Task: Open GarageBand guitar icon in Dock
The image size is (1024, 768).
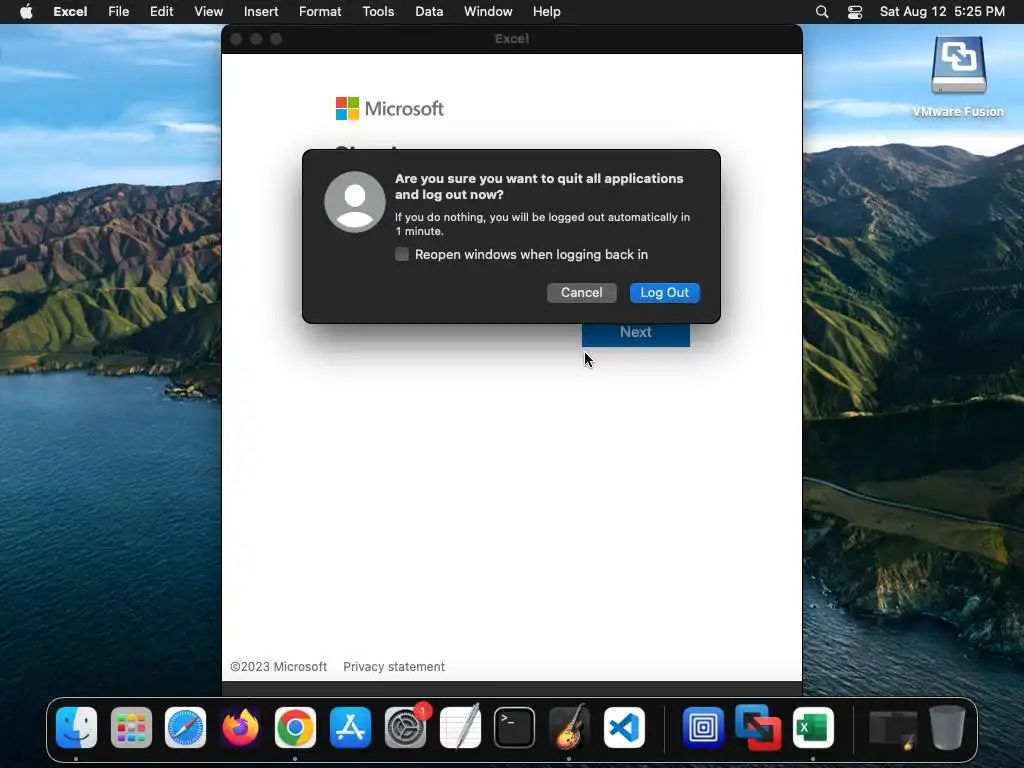Action: tap(569, 726)
